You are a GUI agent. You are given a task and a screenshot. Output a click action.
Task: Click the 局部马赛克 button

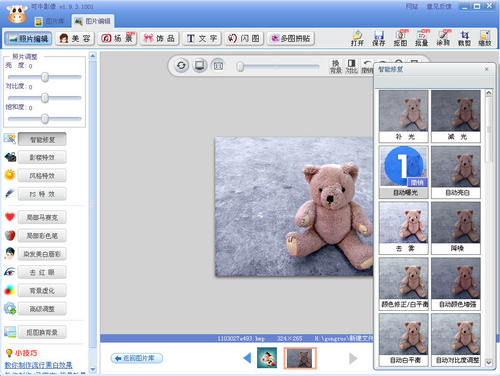(42, 217)
